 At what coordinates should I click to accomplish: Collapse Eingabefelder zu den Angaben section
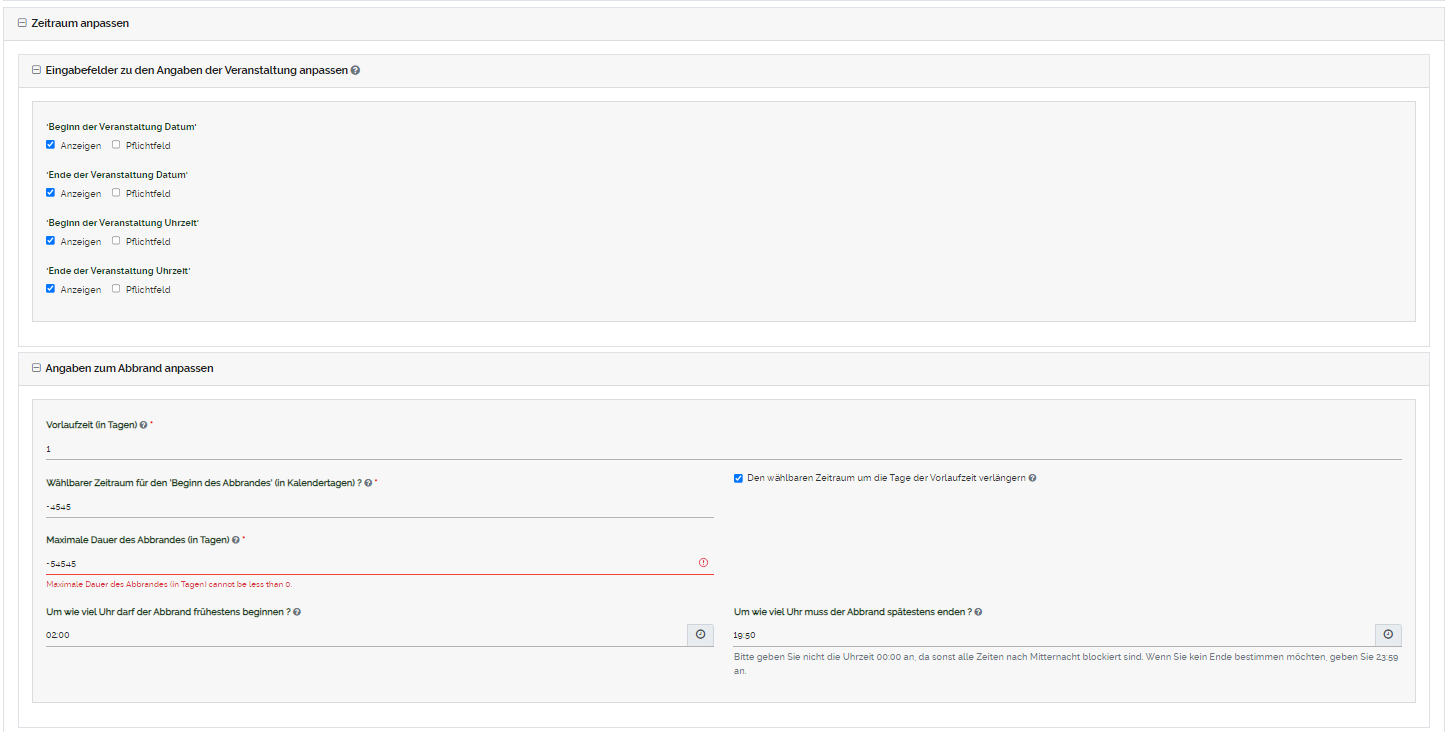[36, 71]
